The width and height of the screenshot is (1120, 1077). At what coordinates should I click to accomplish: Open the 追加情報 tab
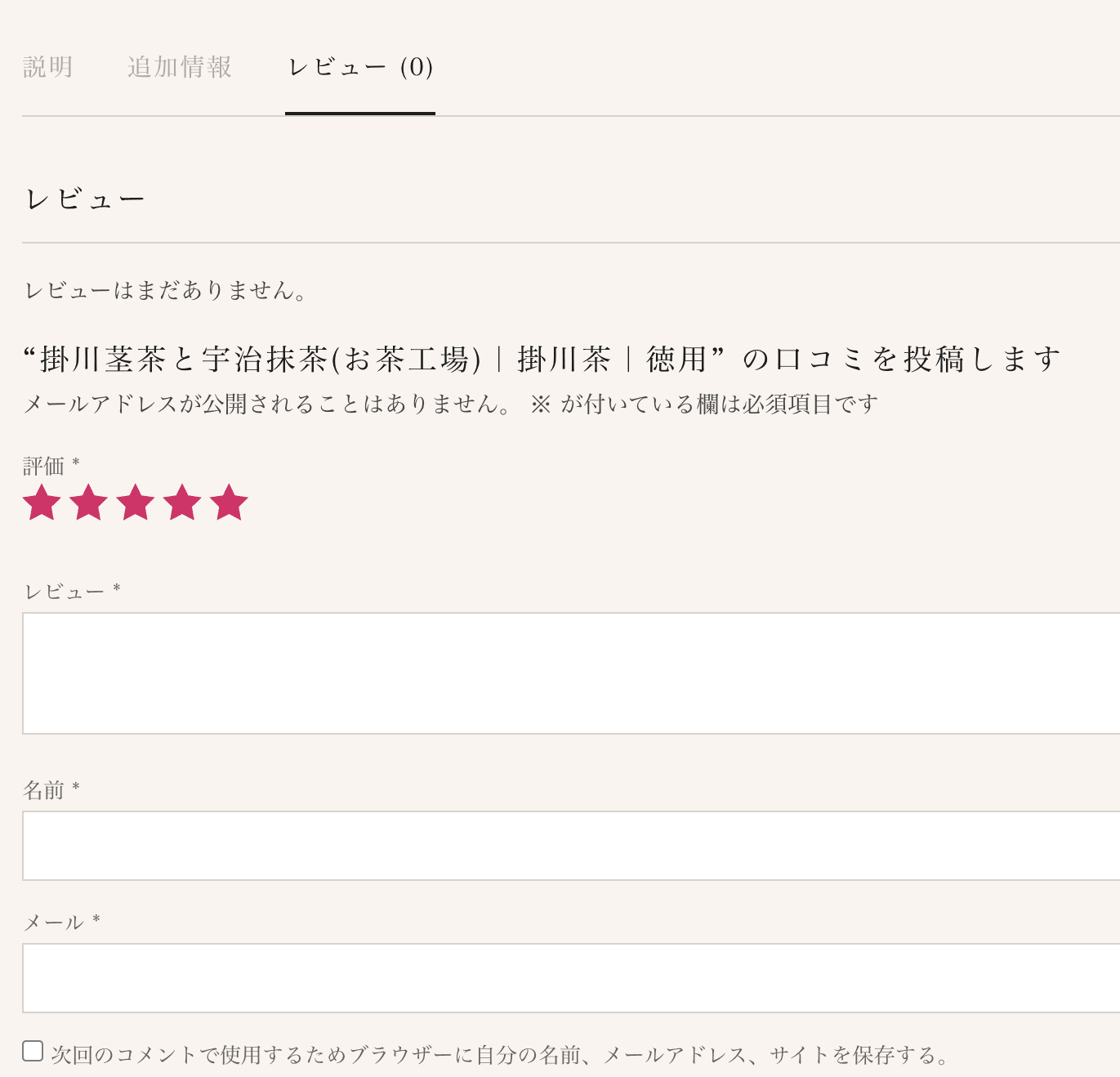180,67
